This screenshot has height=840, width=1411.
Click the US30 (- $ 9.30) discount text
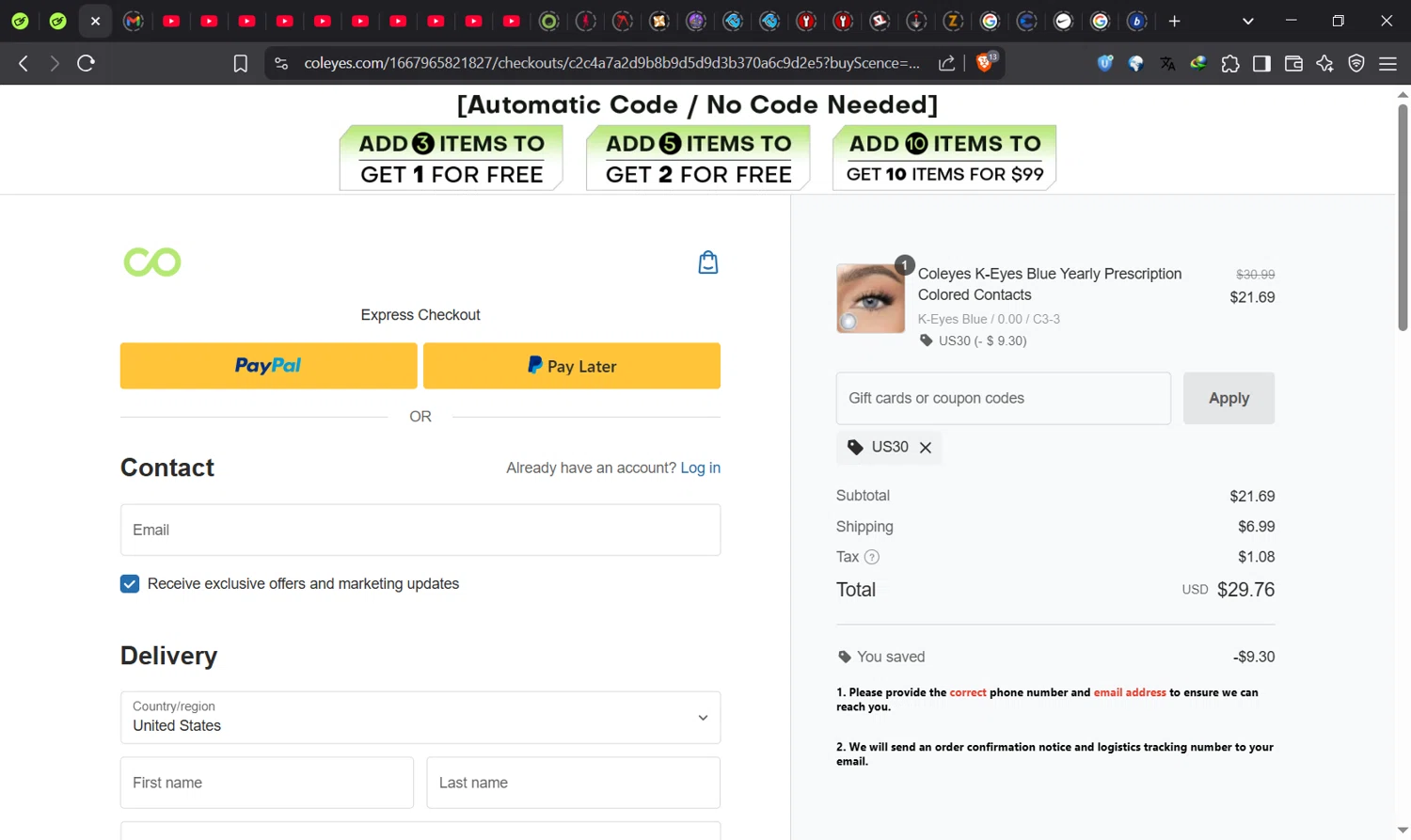pos(982,341)
